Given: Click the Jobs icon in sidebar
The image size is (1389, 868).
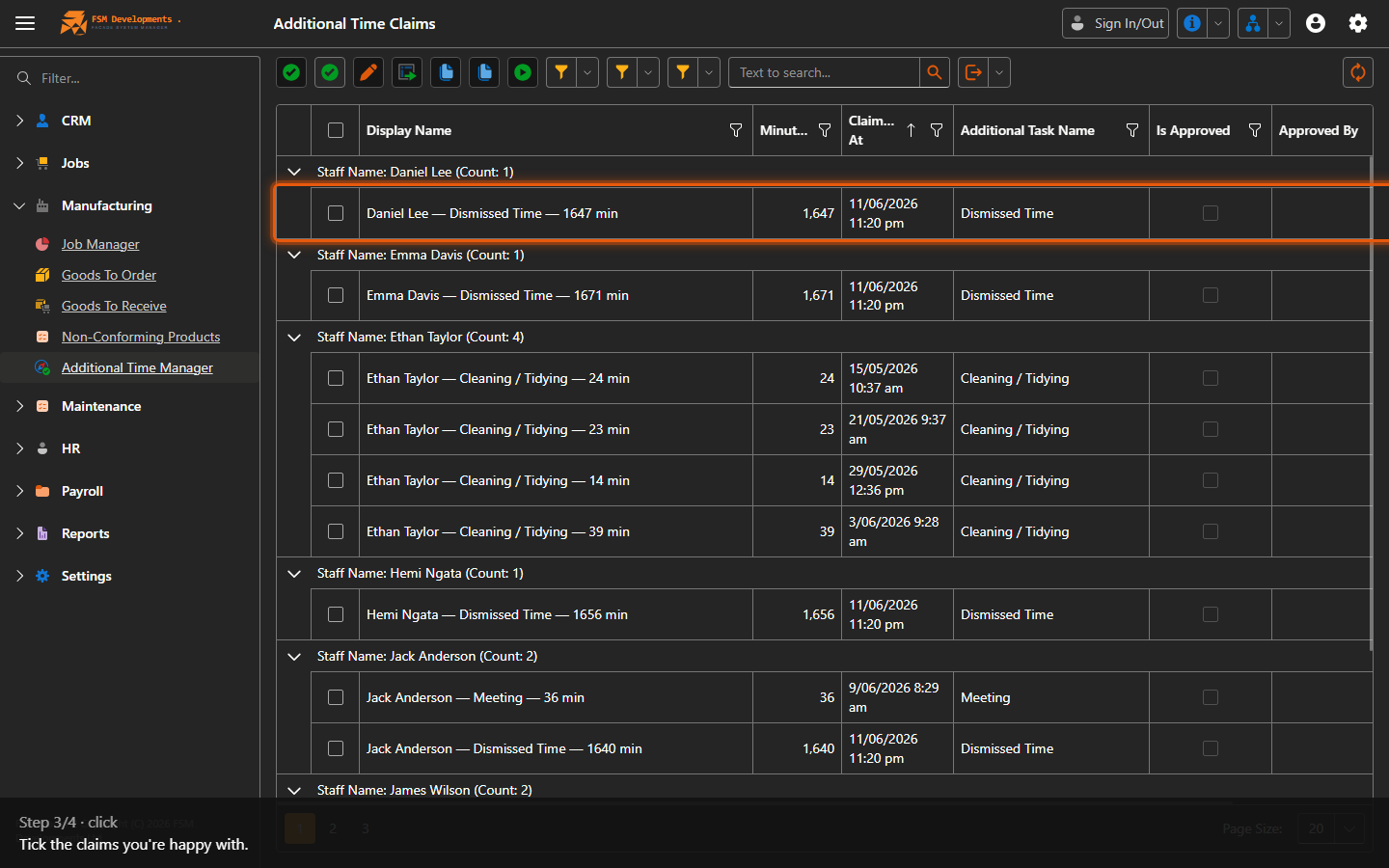Looking at the screenshot, I should click(x=42, y=163).
